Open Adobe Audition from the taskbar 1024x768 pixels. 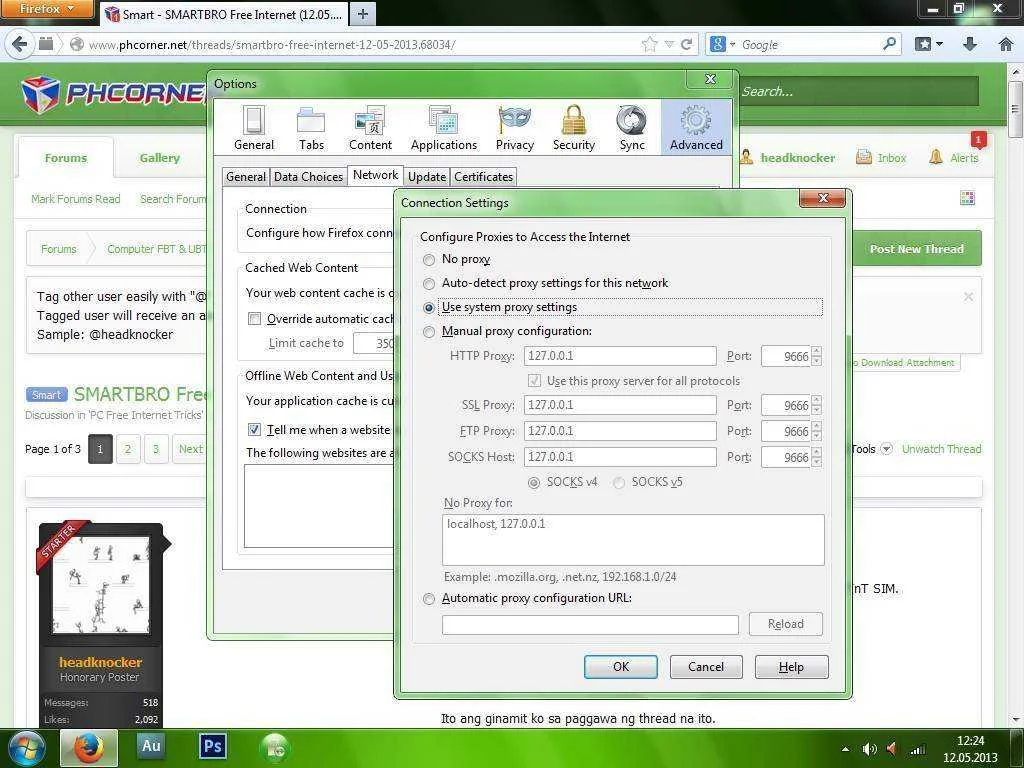[152, 746]
